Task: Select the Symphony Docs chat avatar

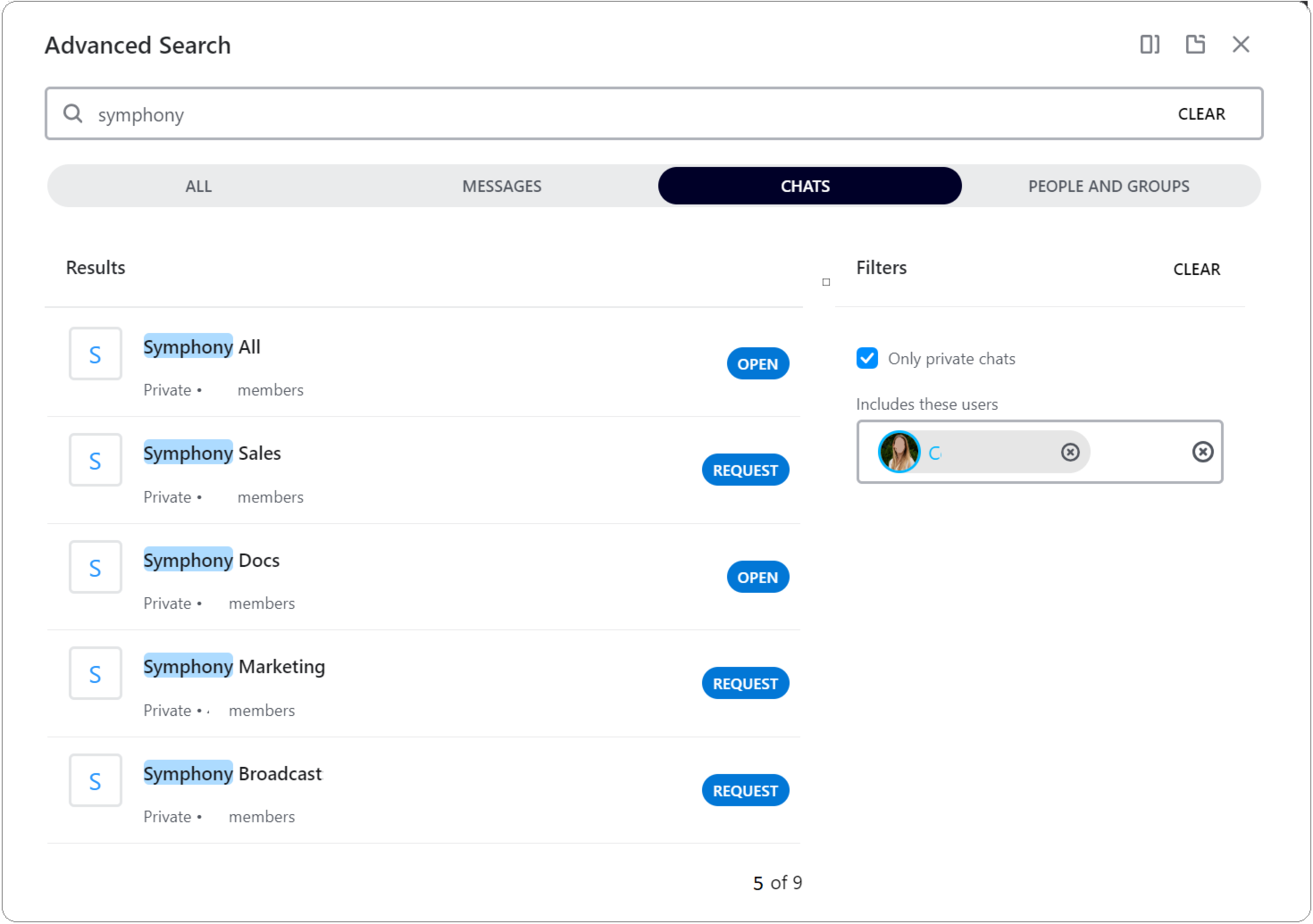Action: 96,568
